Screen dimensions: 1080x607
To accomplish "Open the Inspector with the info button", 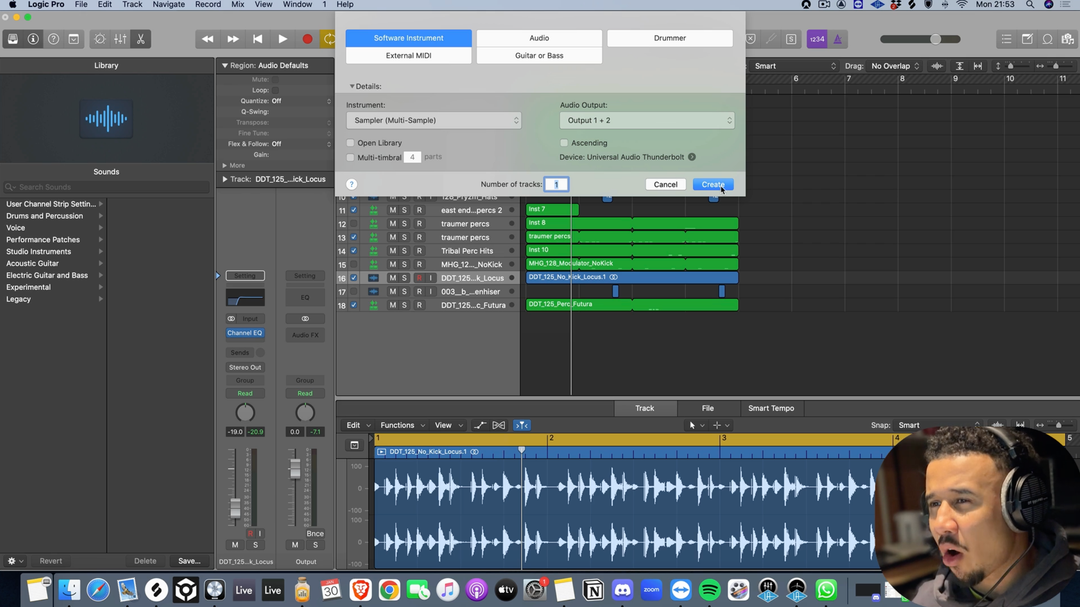I will [33, 39].
